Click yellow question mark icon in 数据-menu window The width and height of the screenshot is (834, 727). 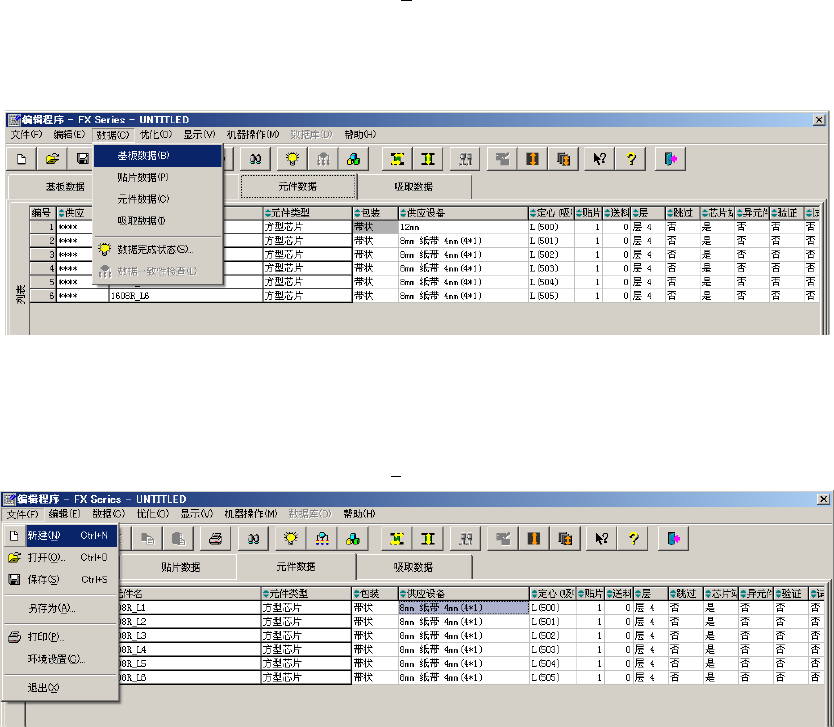[x=631, y=159]
